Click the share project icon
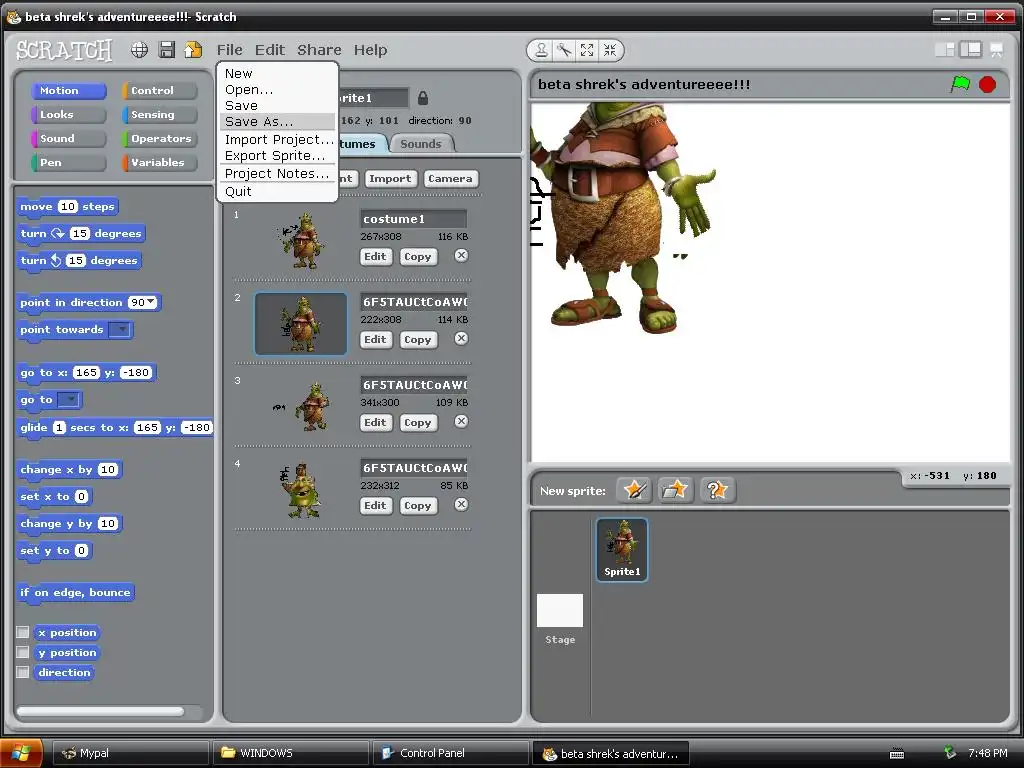This screenshot has height=768, width=1024. [x=193, y=50]
